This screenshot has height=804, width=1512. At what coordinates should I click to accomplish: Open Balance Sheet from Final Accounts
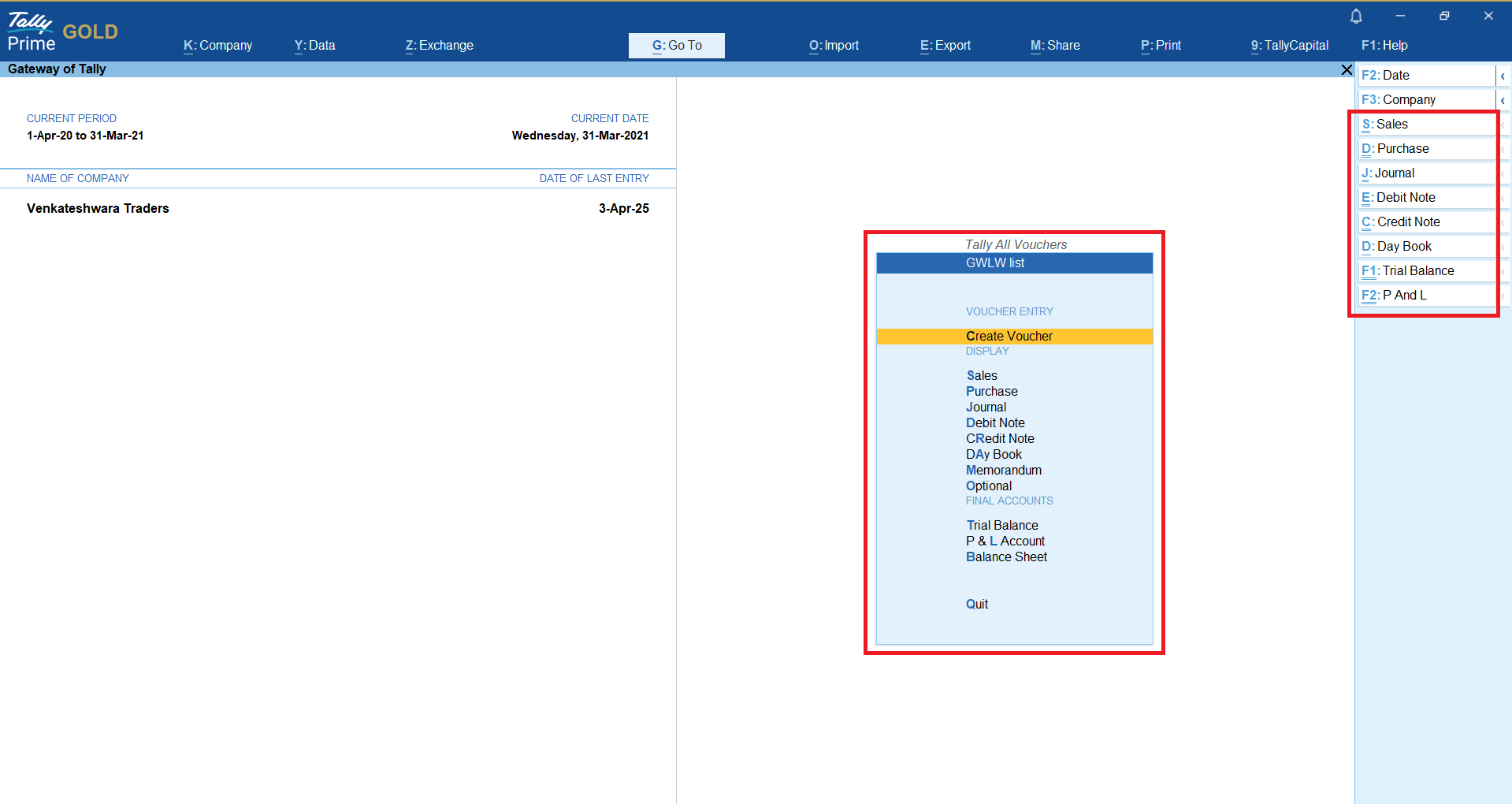pyautogui.click(x=1006, y=557)
